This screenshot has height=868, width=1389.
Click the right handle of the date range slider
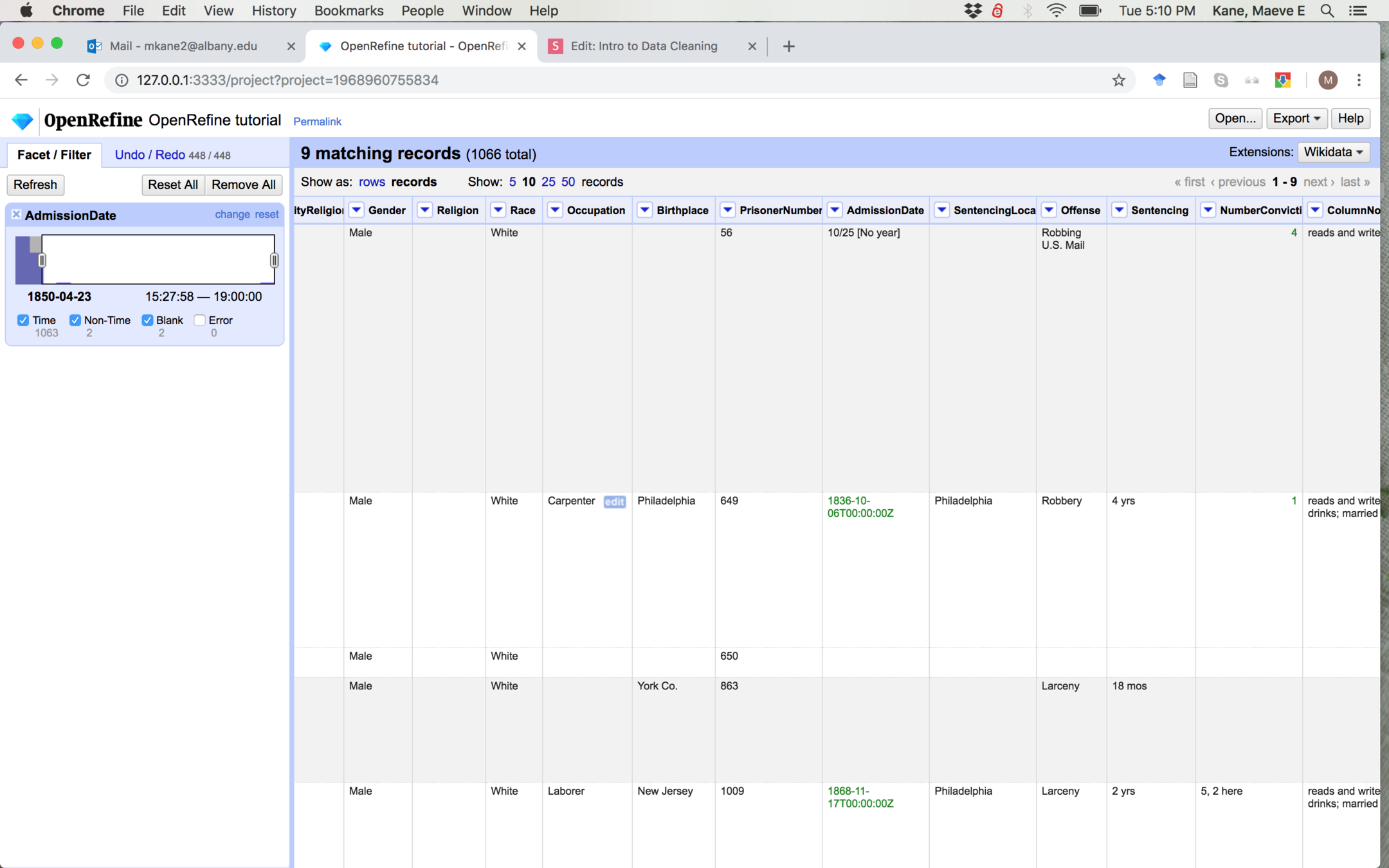point(275,260)
